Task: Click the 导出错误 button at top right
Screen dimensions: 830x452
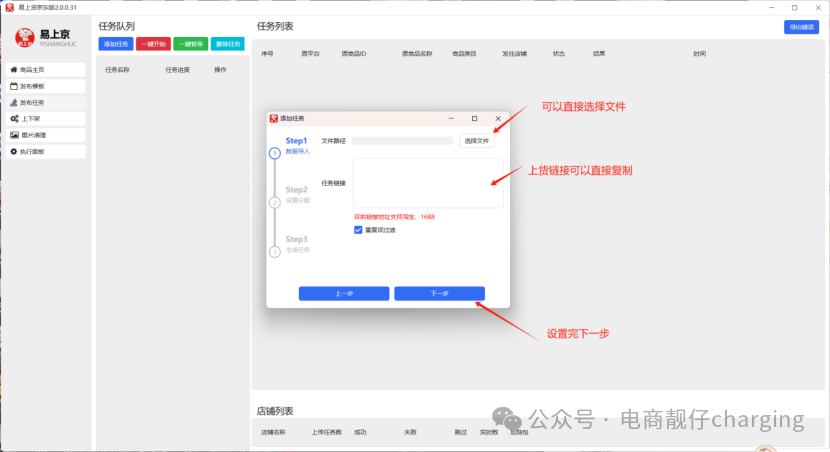Action: click(x=801, y=27)
